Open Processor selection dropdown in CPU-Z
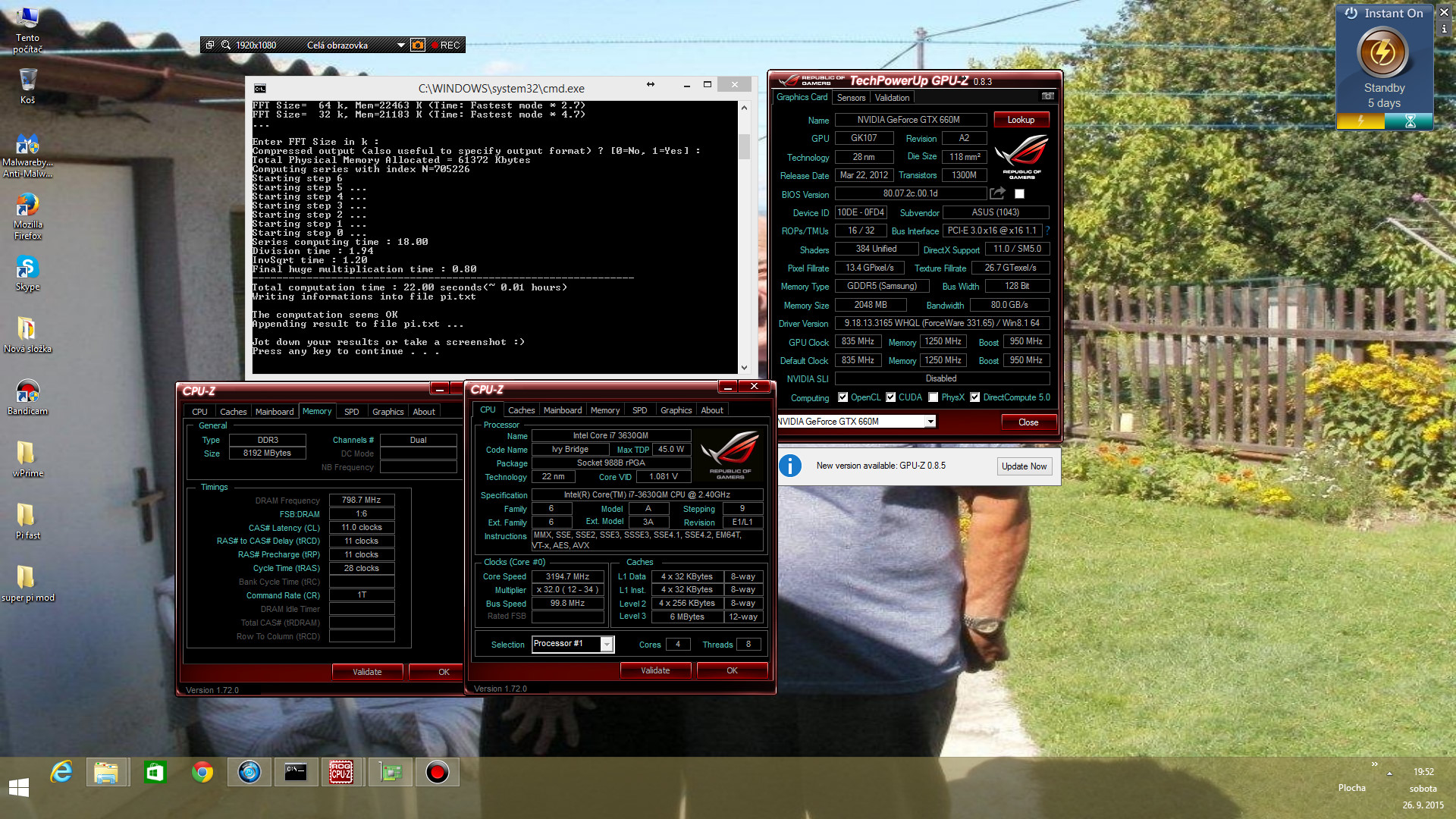Screen dimensions: 1456x819 (x=606, y=645)
